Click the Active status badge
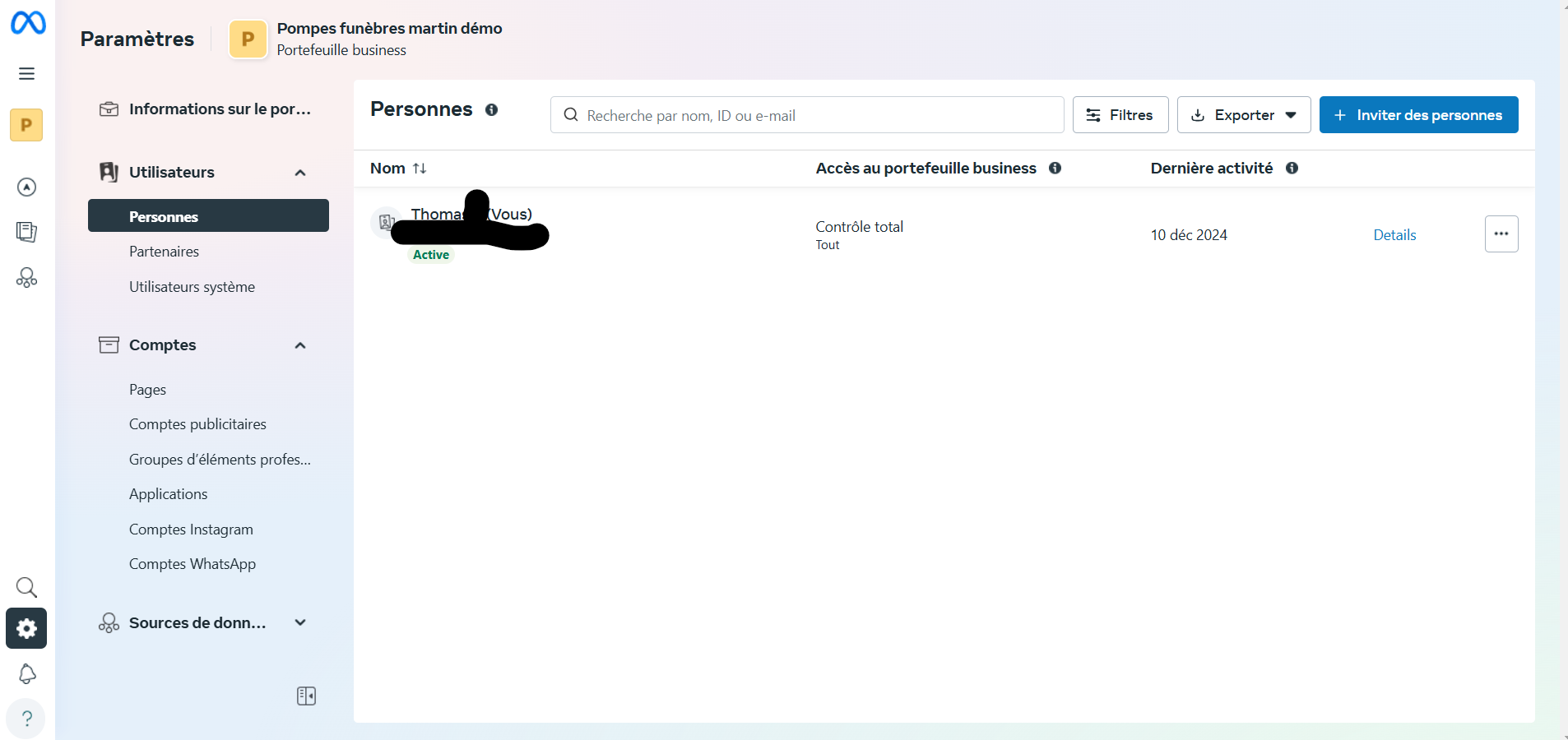The width and height of the screenshot is (1568, 740). point(431,255)
